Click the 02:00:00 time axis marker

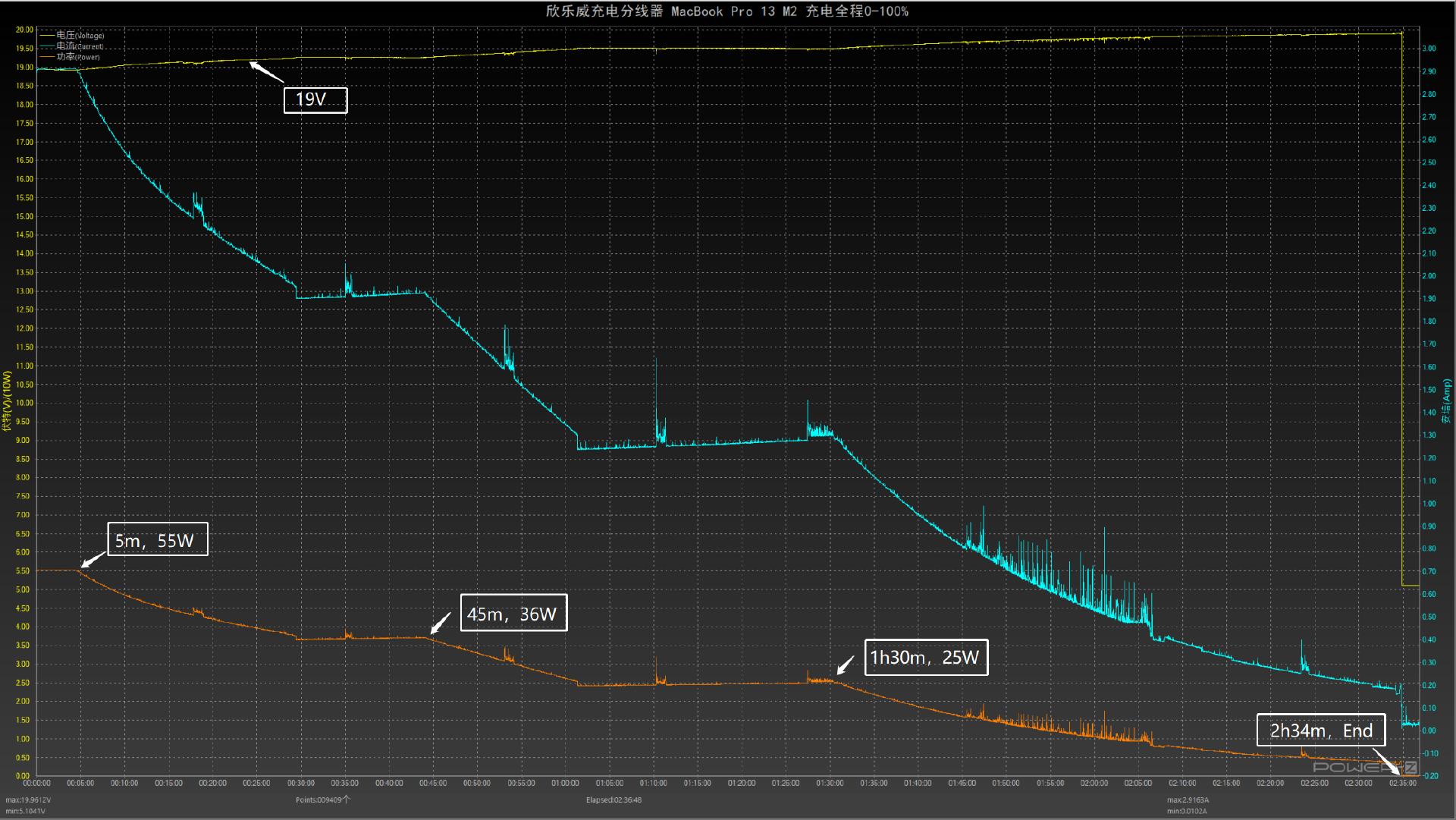(1094, 784)
